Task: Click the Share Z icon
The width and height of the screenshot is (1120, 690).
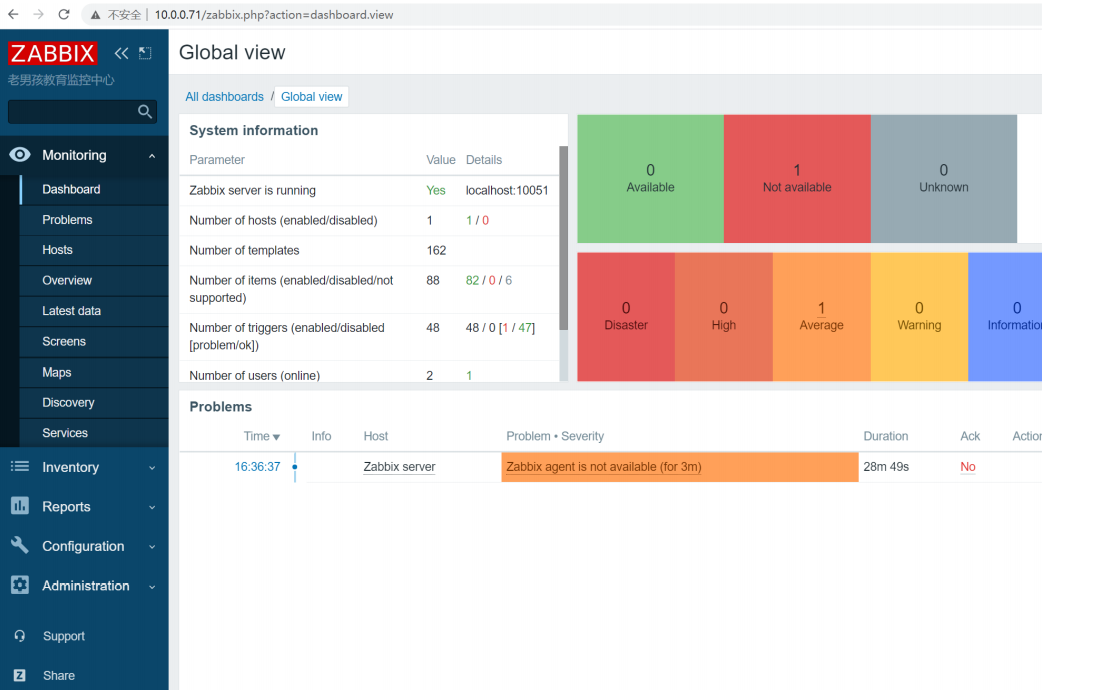Action: (x=20, y=675)
